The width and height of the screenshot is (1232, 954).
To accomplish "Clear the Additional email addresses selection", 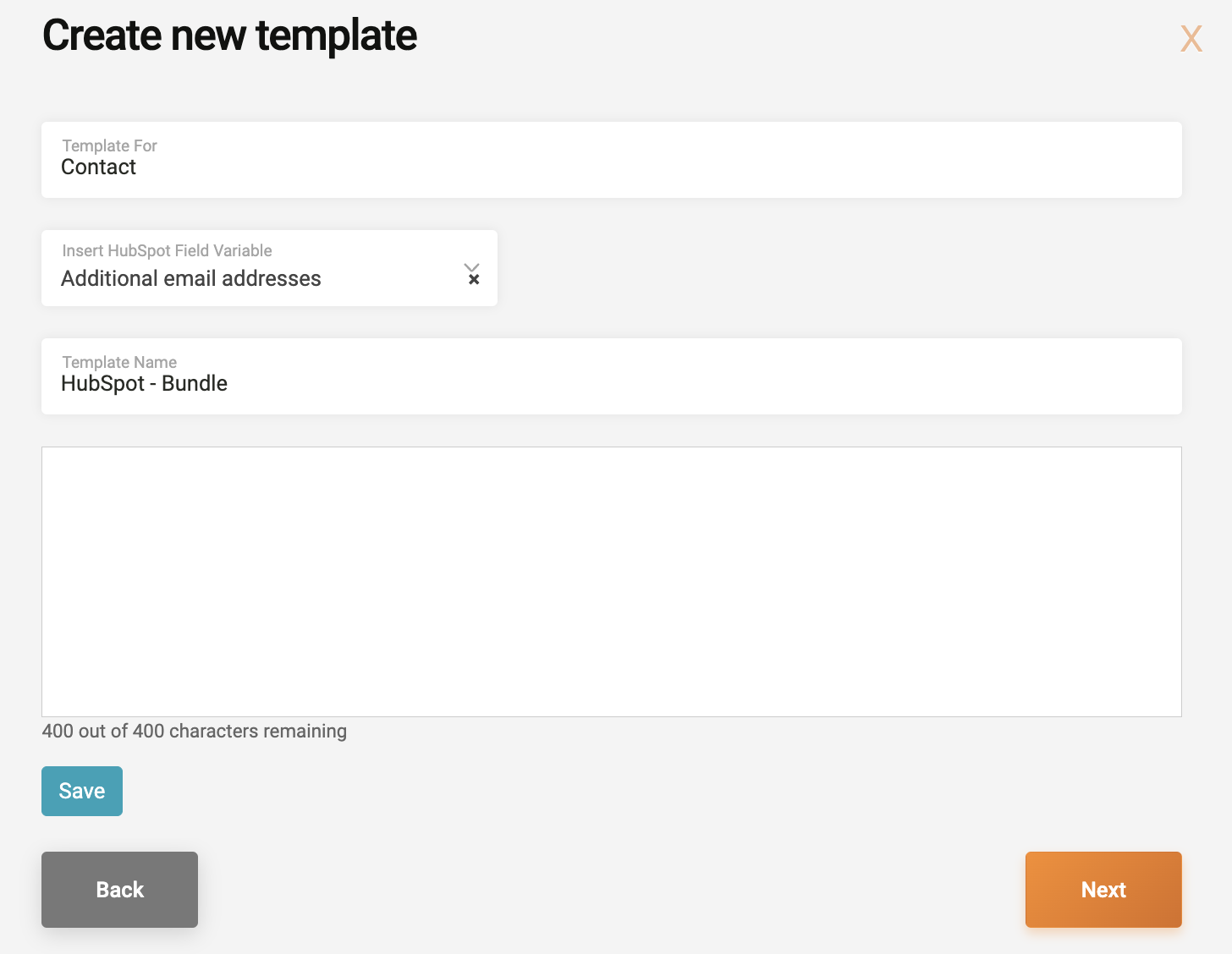I will tap(474, 279).
